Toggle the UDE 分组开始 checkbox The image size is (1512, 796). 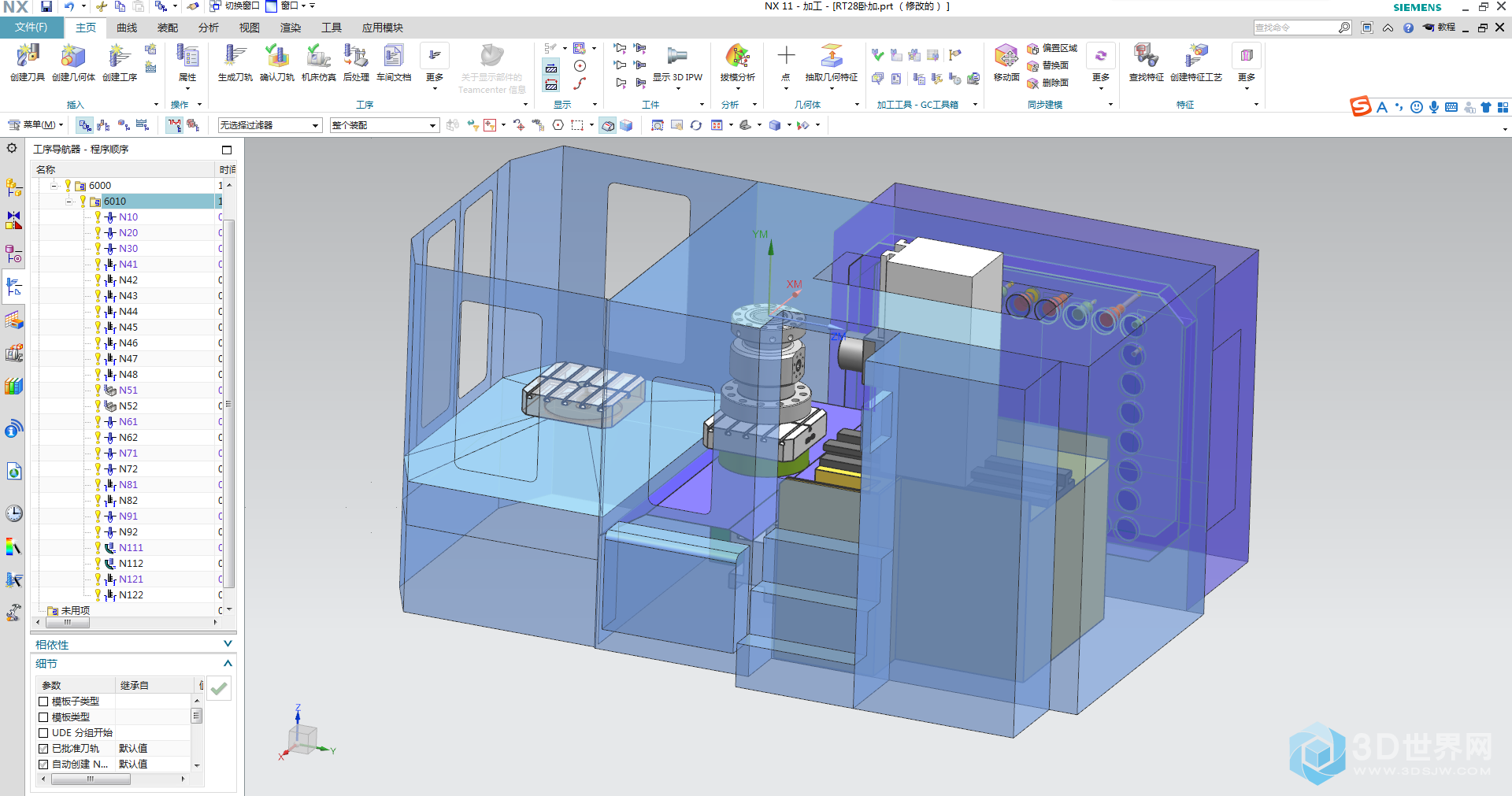point(43,733)
